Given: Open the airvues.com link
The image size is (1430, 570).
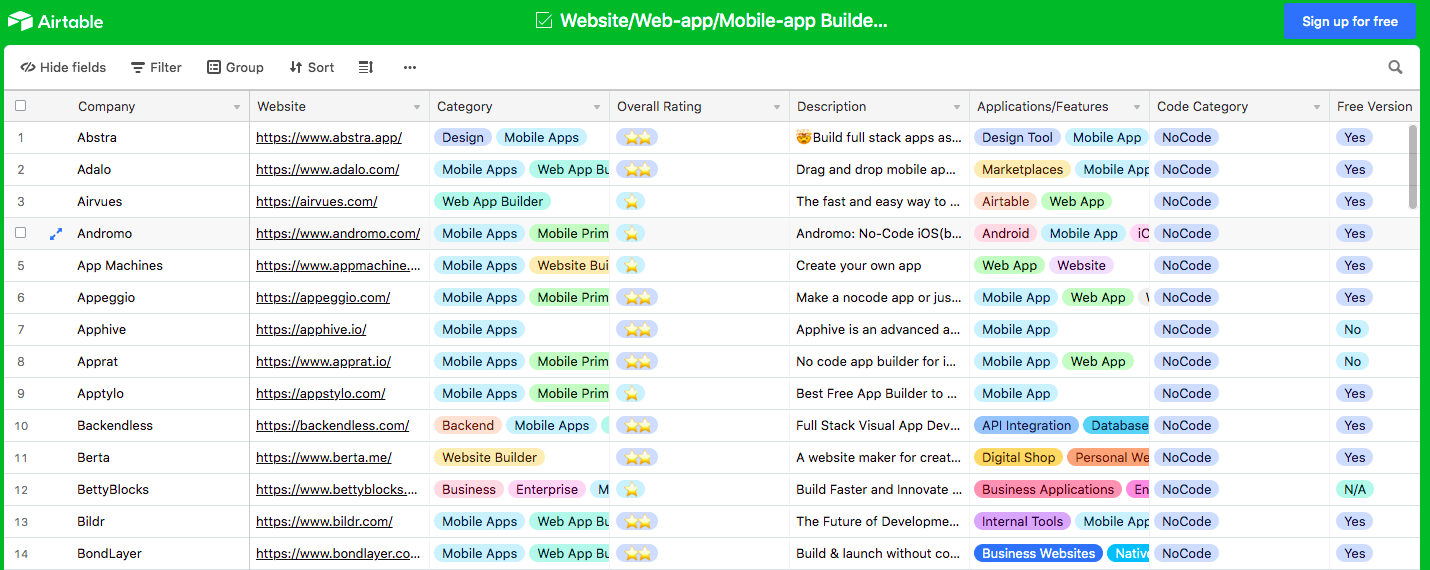Looking at the screenshot, I should [317, 202].
